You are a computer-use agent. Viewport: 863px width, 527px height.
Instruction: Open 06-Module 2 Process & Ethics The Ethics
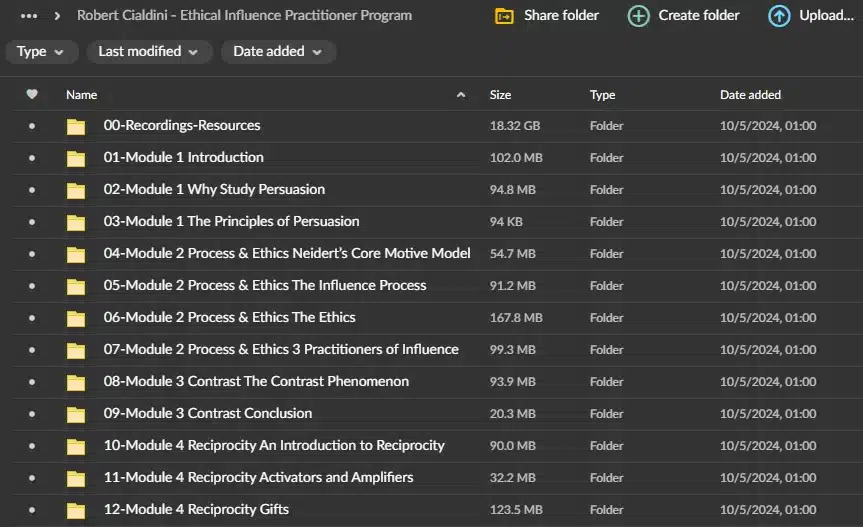(x=230, y=317)
